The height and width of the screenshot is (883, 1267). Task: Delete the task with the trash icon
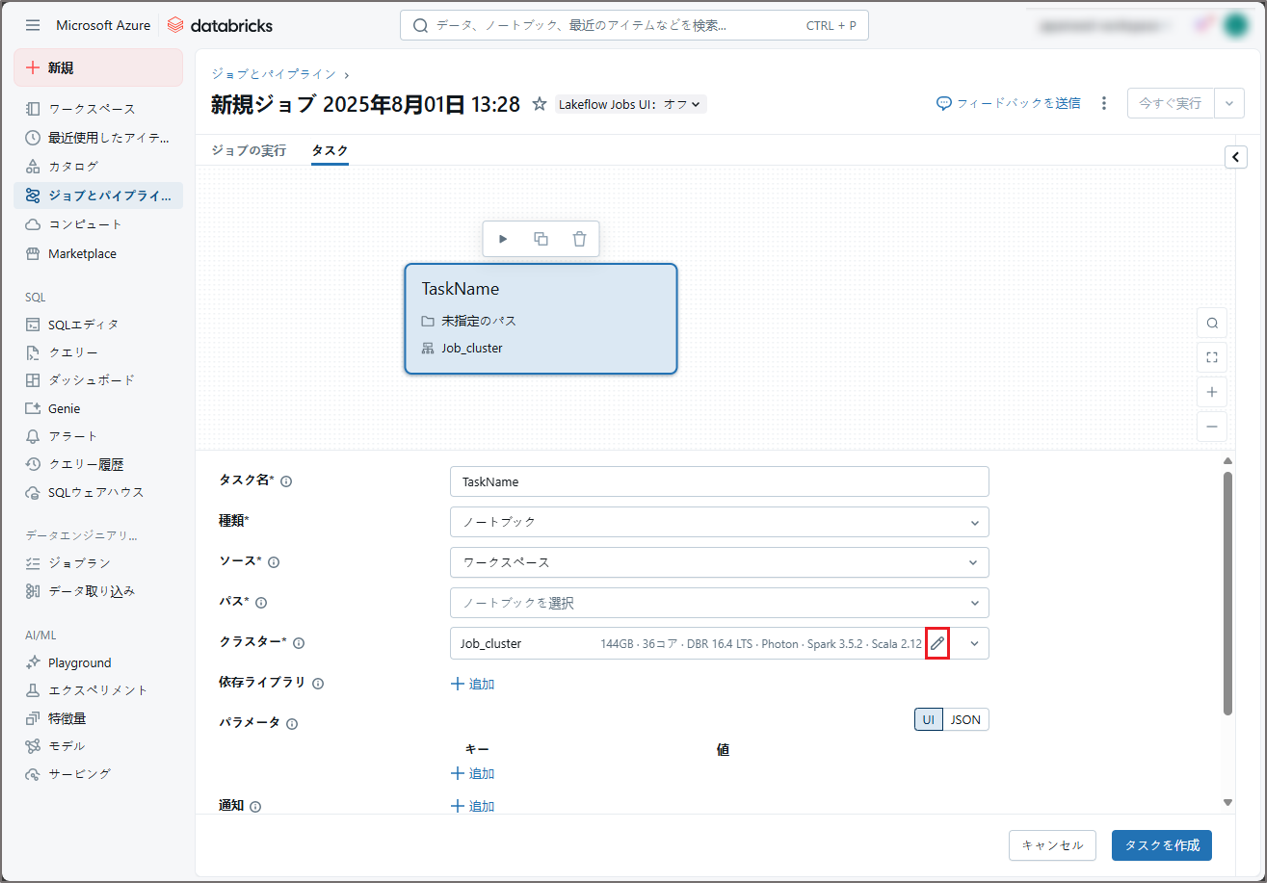[x=579, y=239]
